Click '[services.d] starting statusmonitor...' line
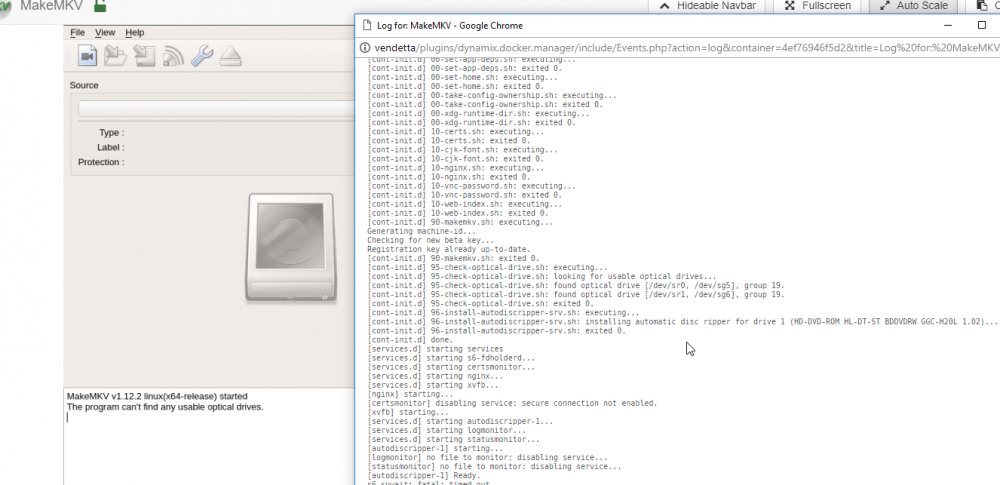 (x=453, y=439)
